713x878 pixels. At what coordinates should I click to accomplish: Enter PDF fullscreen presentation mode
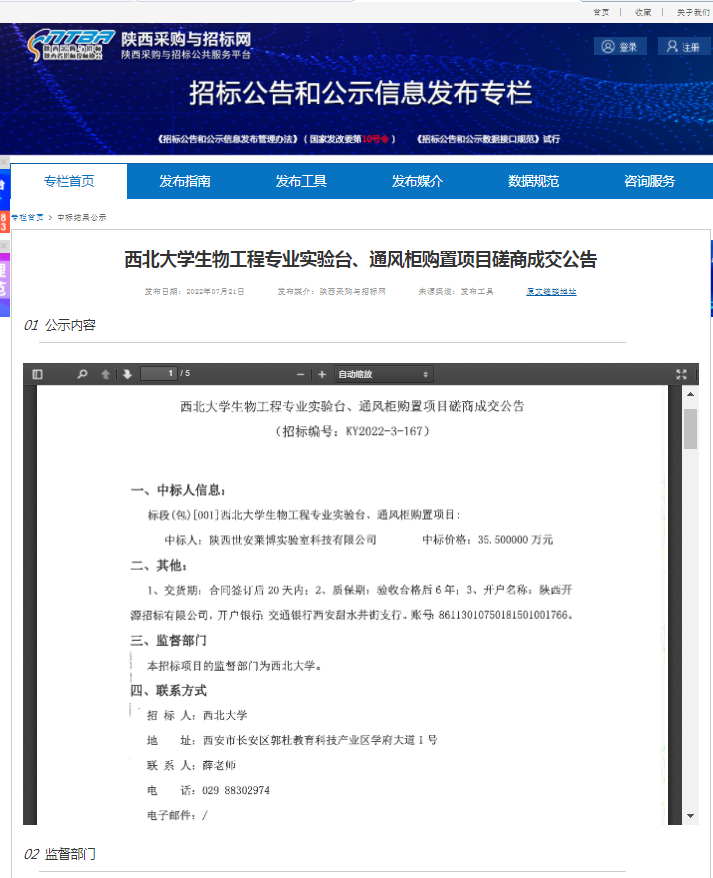[681, 374]
